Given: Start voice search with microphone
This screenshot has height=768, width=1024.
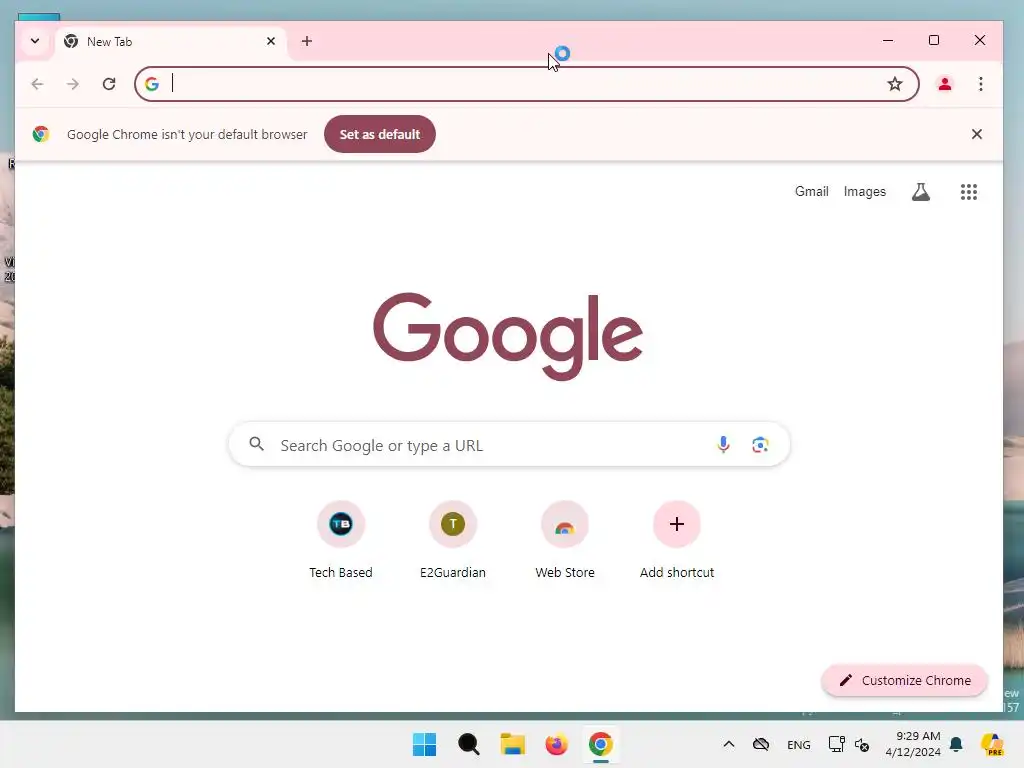Looking at the screenshot, I should click(x=723, y=444).
